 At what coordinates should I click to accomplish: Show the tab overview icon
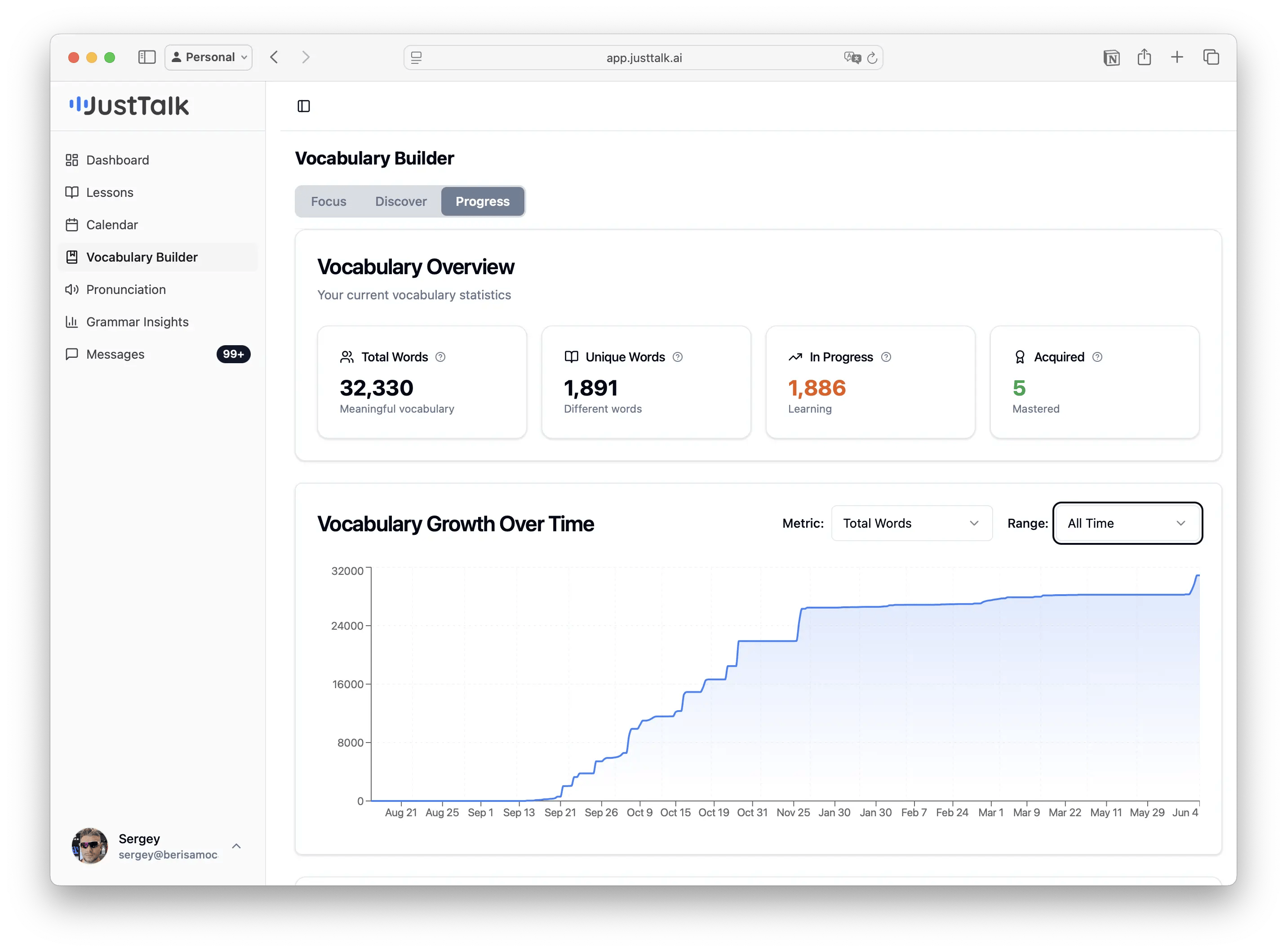(1211, 57)
